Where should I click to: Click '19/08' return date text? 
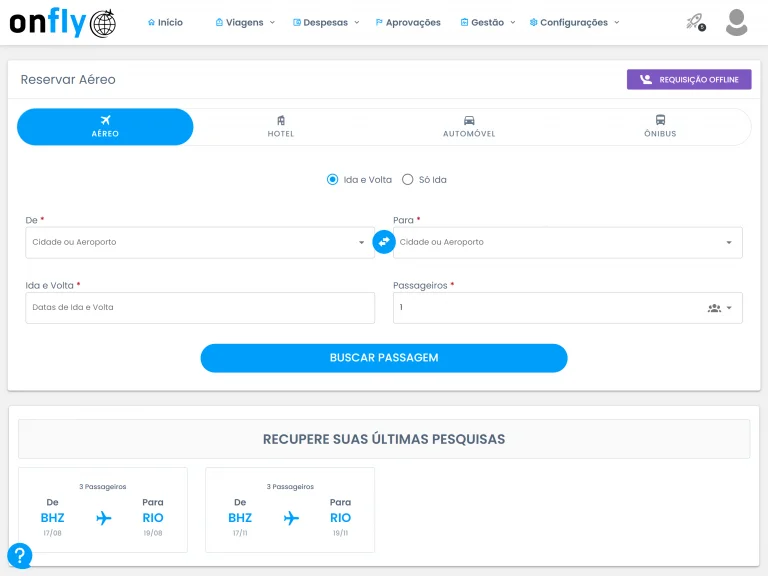coord(153,533)
